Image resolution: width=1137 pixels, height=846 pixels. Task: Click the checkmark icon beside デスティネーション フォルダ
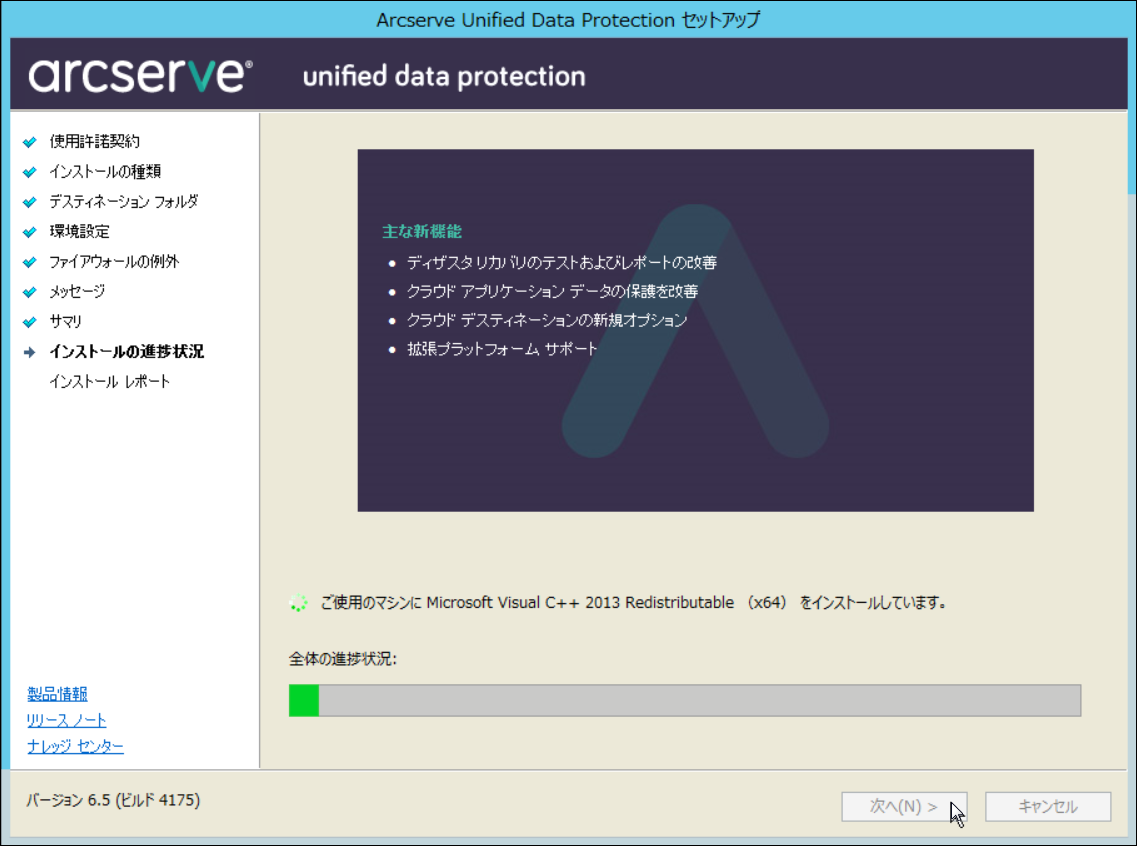[30, 202]
